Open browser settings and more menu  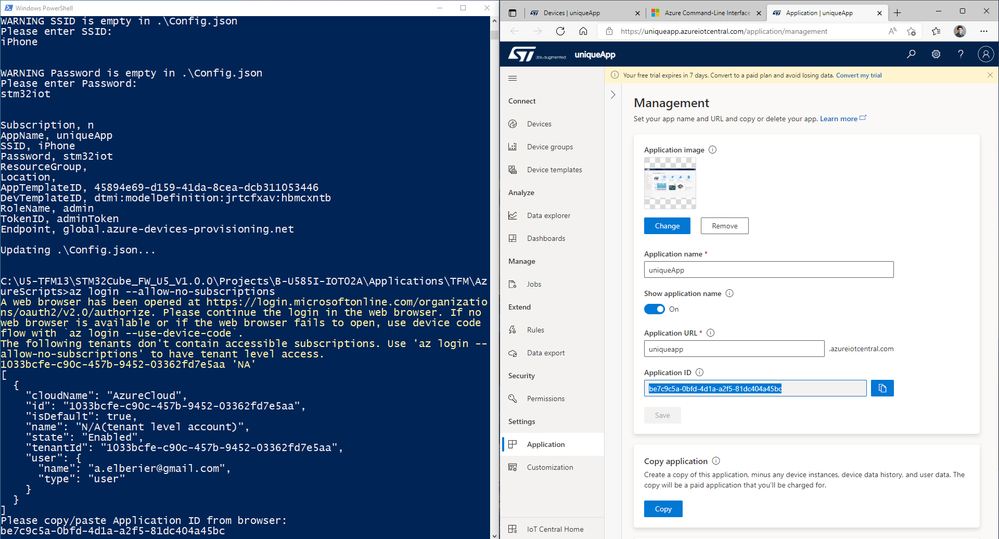click(984, 31)
